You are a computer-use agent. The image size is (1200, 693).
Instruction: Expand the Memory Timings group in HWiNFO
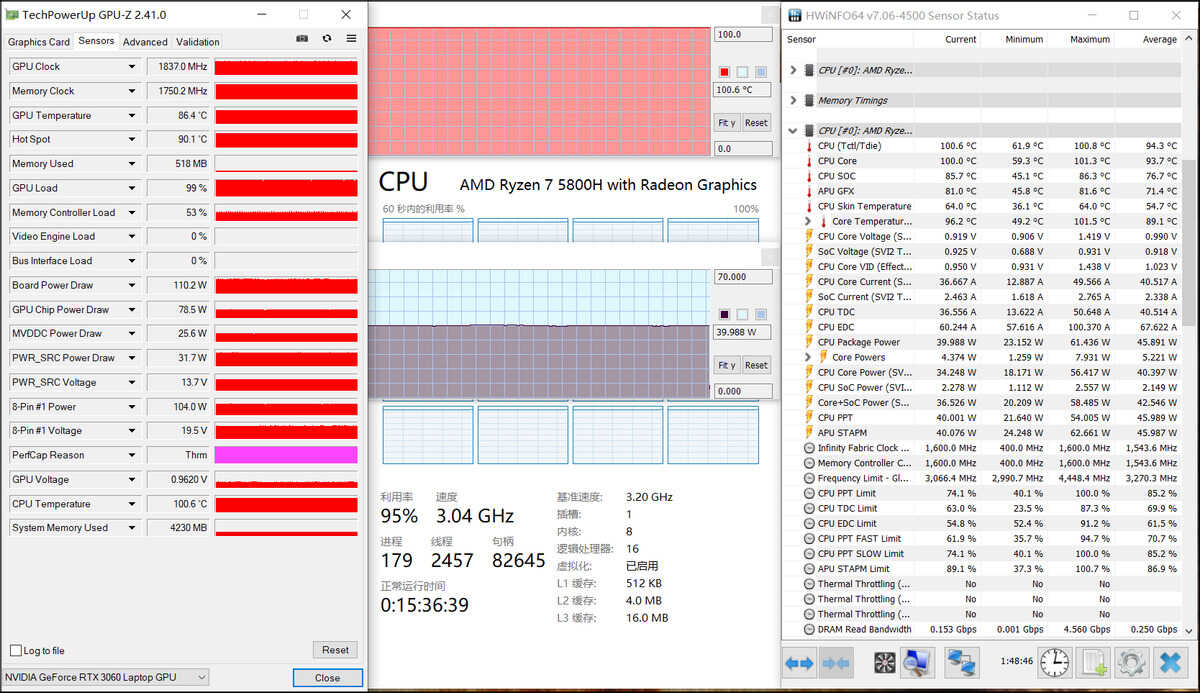point(794,100)
